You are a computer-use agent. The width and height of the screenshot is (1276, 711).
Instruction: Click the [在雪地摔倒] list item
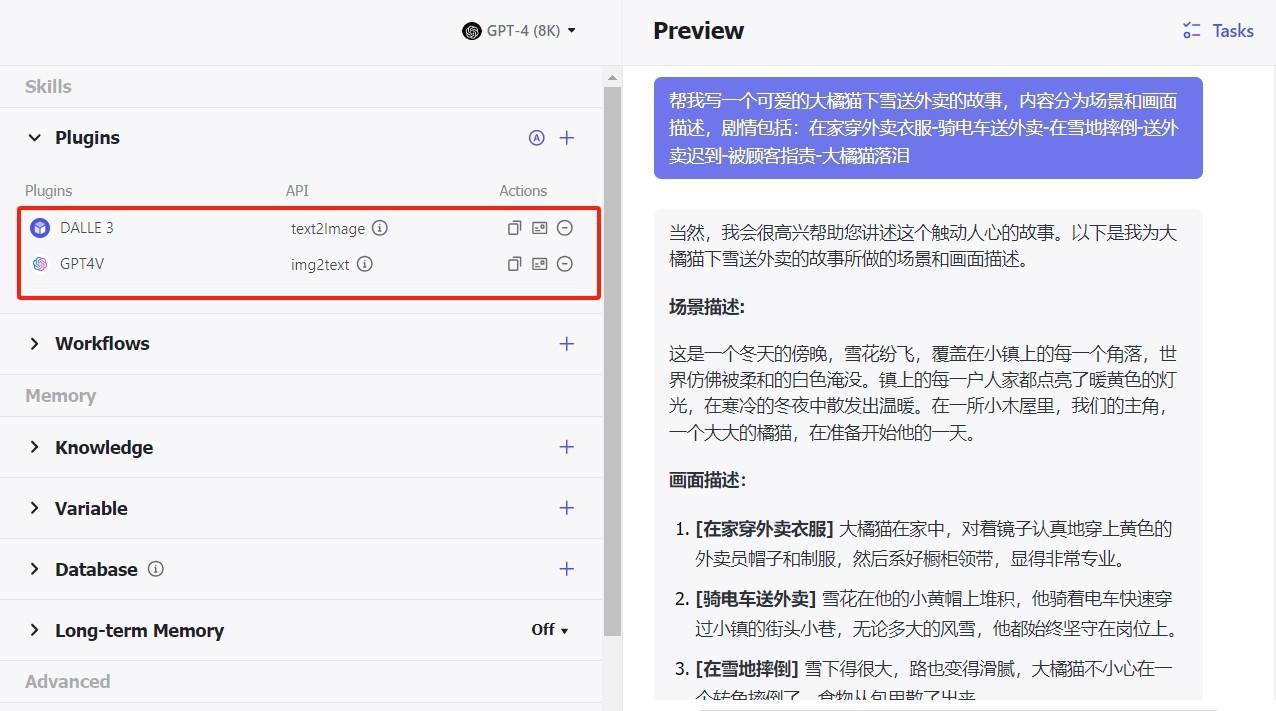click(x=934, y=681)
